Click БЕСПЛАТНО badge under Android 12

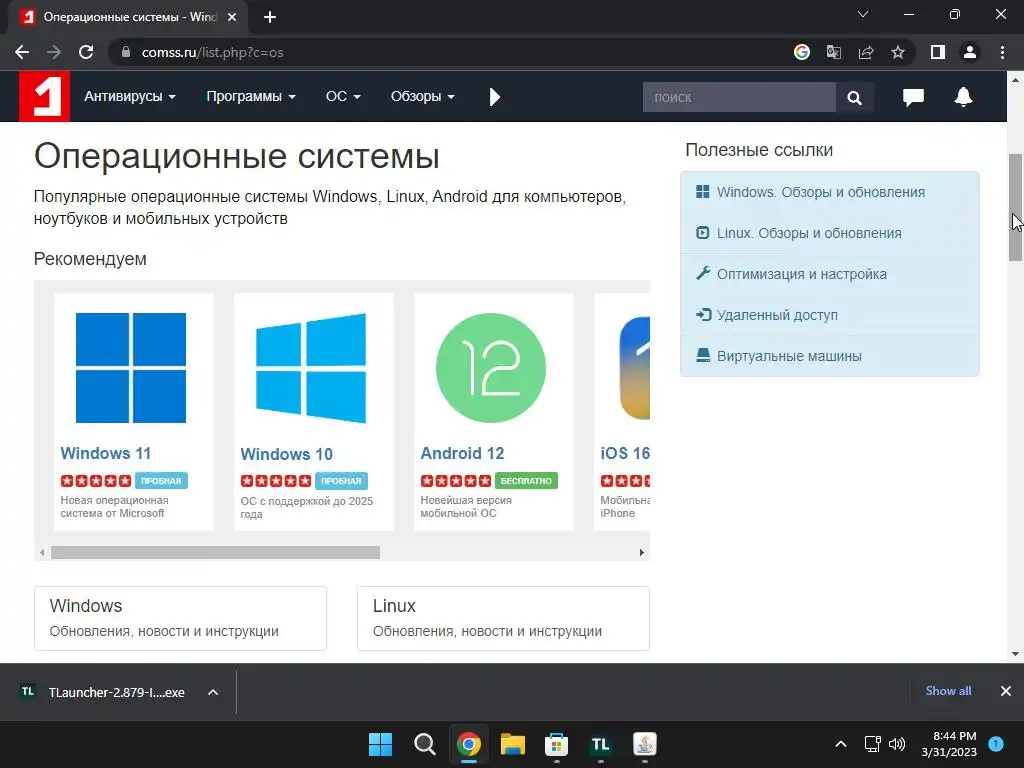pyautogui.click(x=526, y=481)
